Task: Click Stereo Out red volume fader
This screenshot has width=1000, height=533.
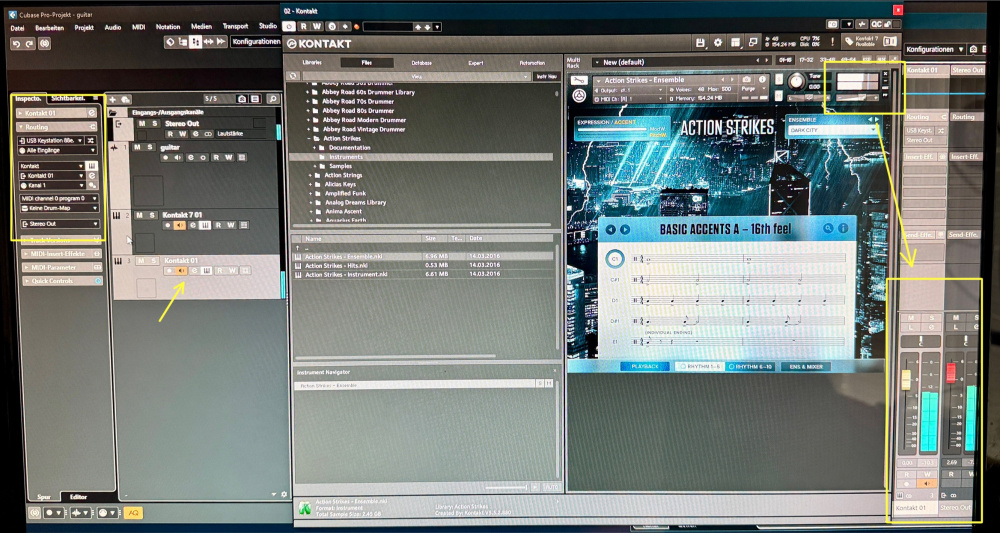Action: (x=951, y=372)
